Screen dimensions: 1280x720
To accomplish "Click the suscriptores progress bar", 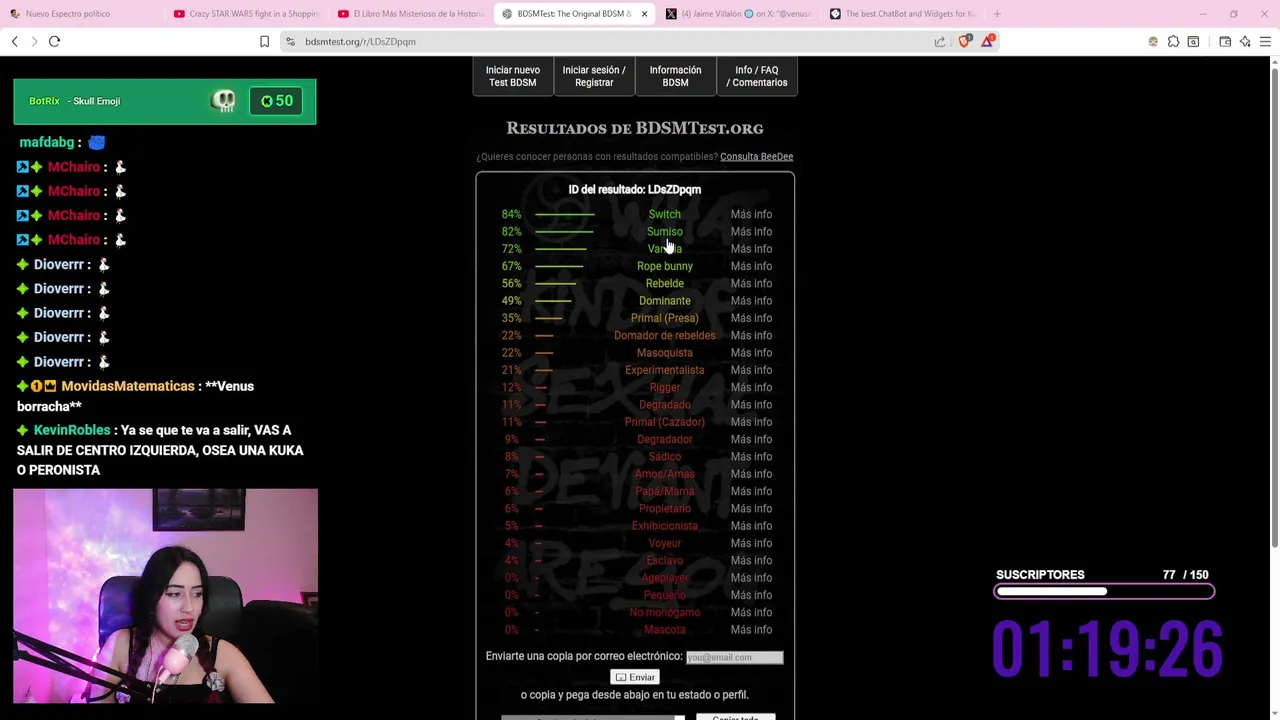I will [1104, 592].
